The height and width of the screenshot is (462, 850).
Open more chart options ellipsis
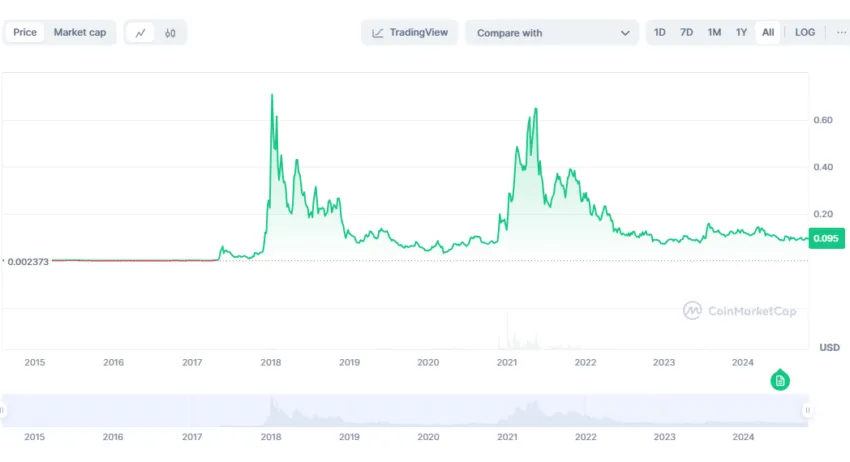point(841,33)
